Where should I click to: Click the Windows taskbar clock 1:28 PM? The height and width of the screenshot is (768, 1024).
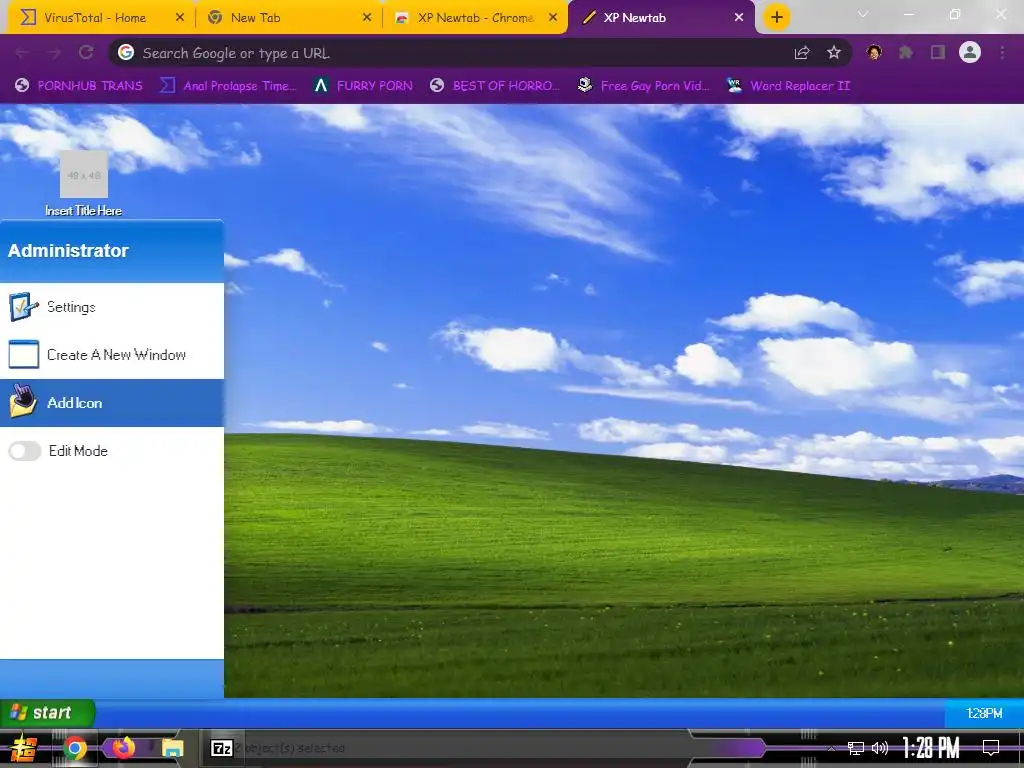[x=931, y=748]
